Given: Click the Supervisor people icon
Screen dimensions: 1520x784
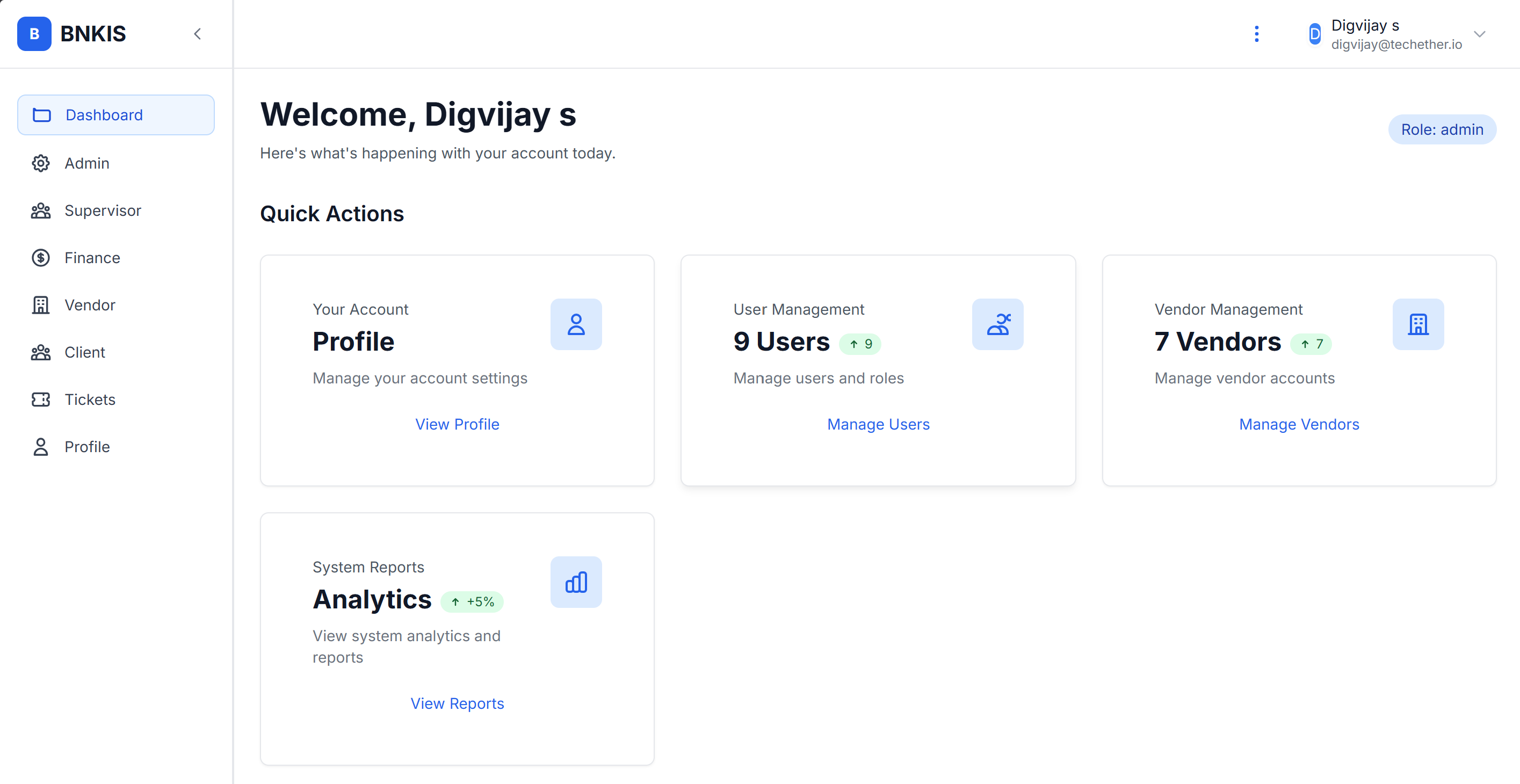Looking at the screenshot, I should coord(41,210).
